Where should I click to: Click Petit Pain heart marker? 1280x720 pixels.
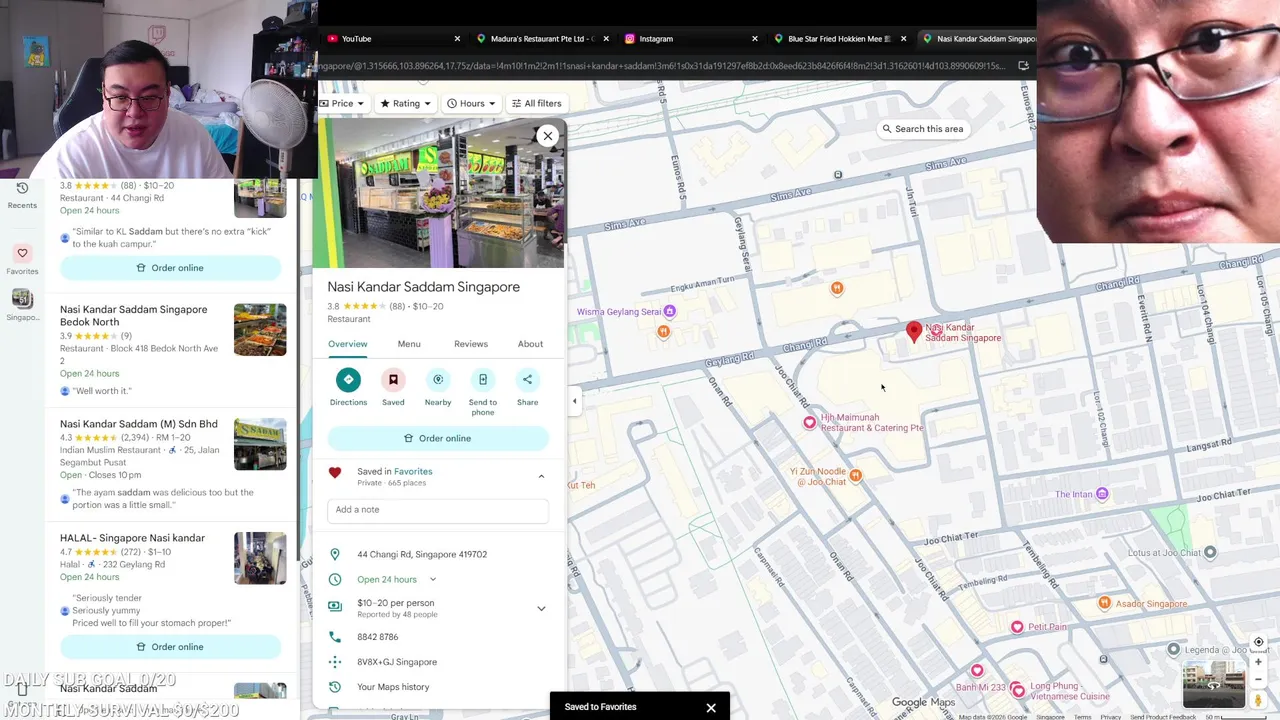(1017, 627)
